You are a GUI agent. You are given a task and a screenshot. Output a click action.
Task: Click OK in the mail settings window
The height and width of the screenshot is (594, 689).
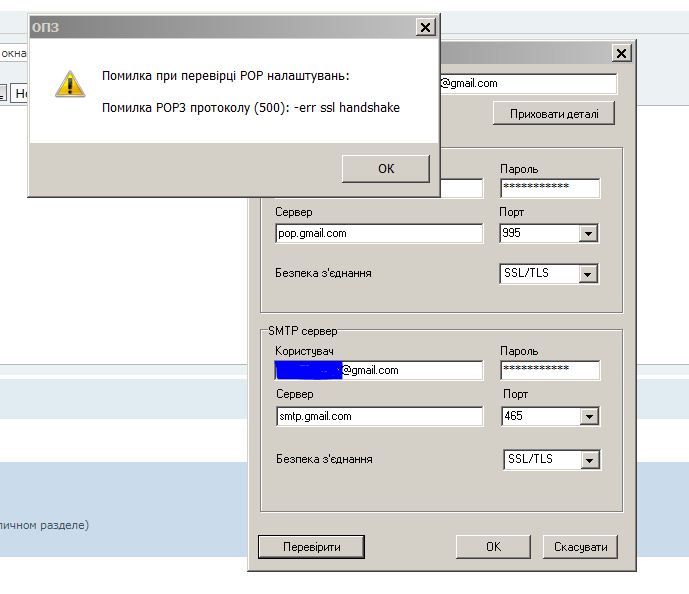pos(492,547)
